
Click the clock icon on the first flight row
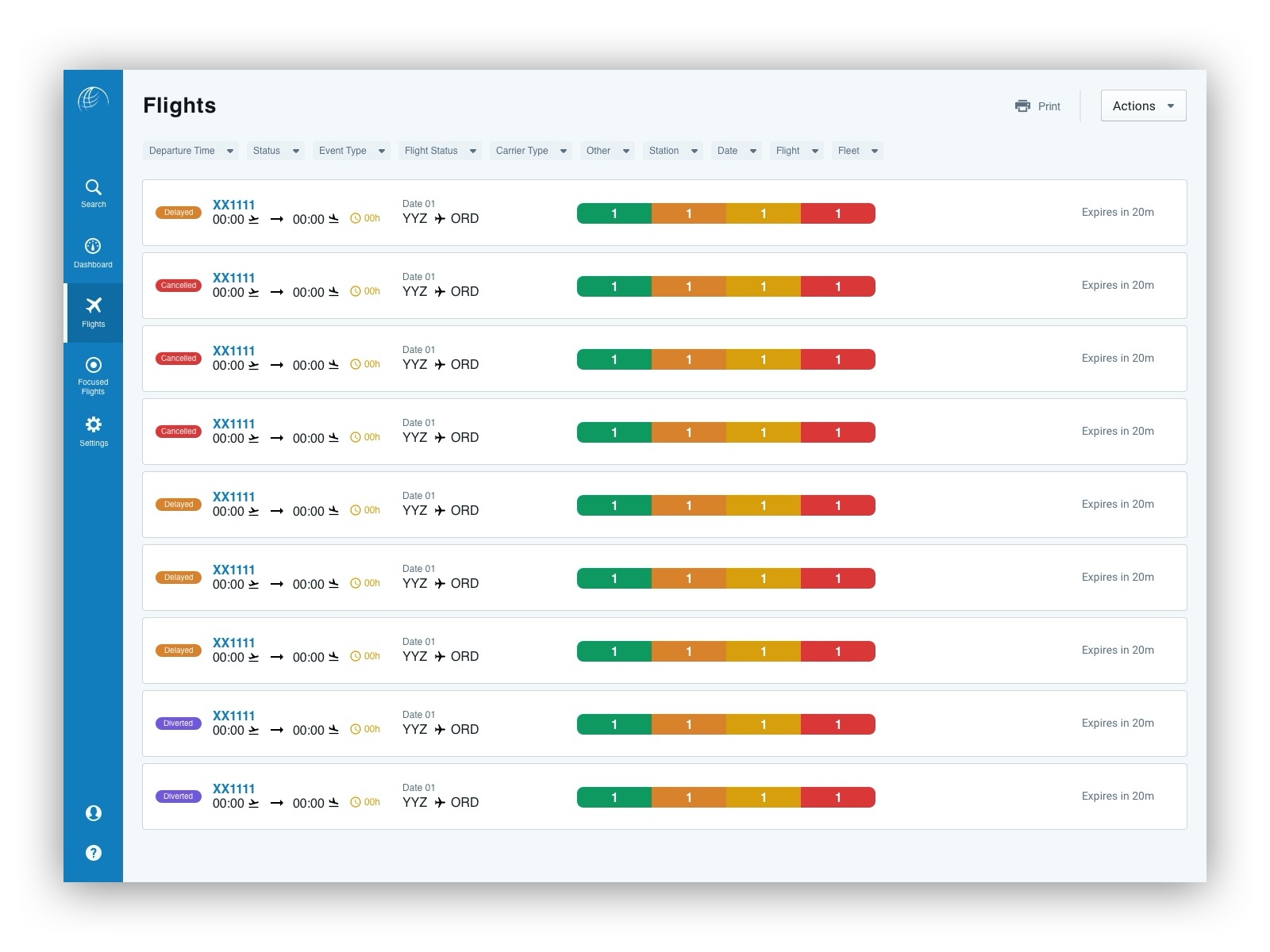pos(355,217)
